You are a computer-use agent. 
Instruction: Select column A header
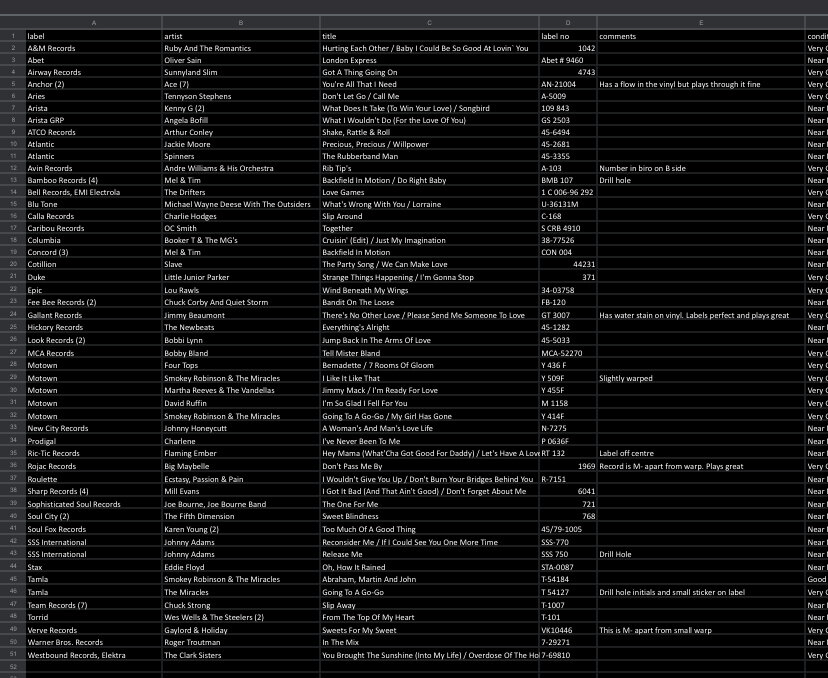pos(93,23)
